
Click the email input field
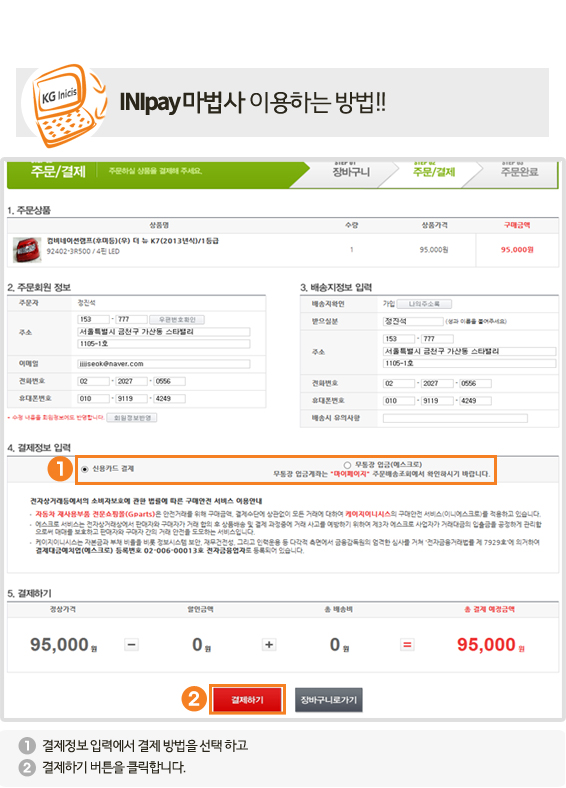164,364
